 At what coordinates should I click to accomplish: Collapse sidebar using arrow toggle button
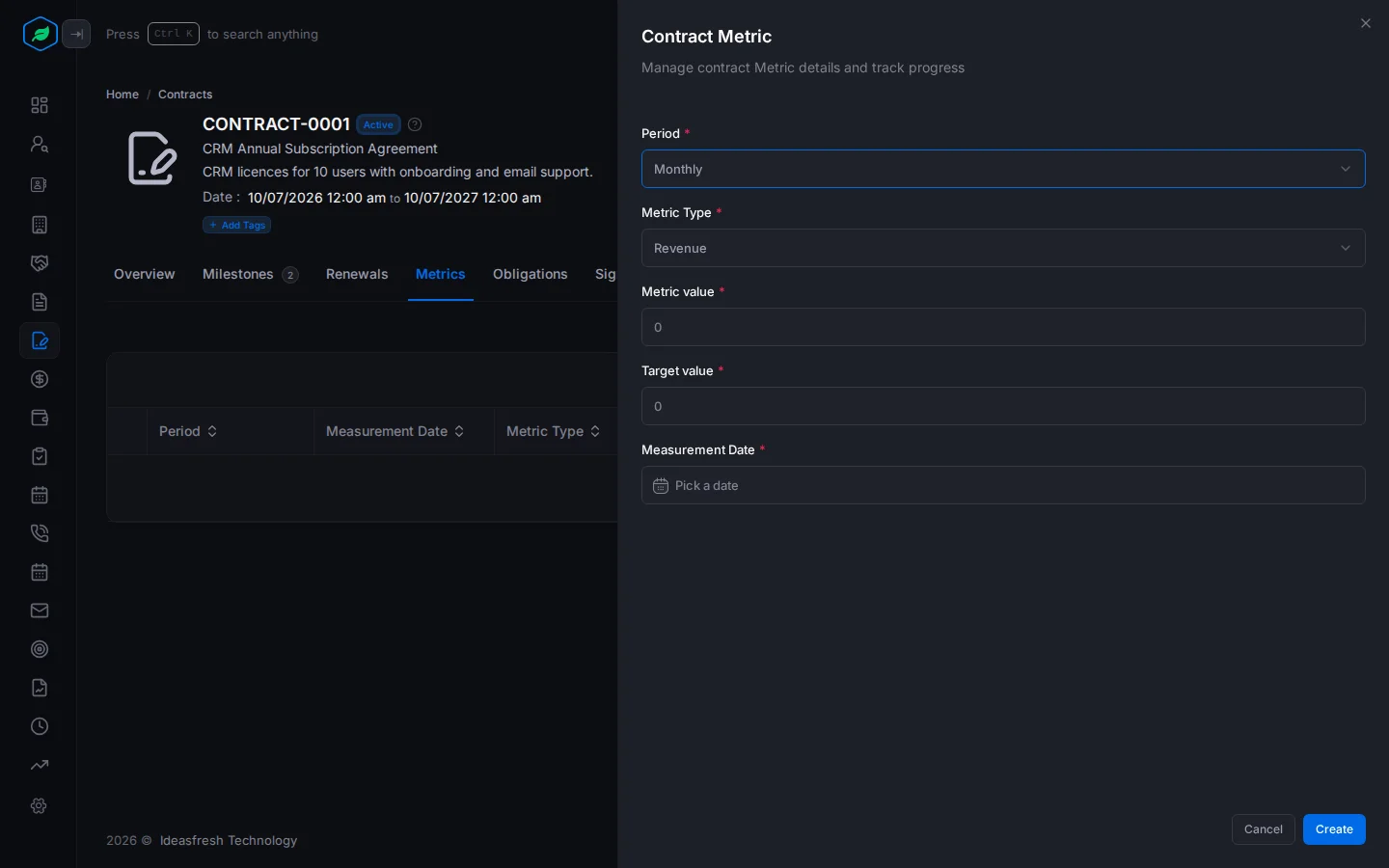(x=76, y=34)
